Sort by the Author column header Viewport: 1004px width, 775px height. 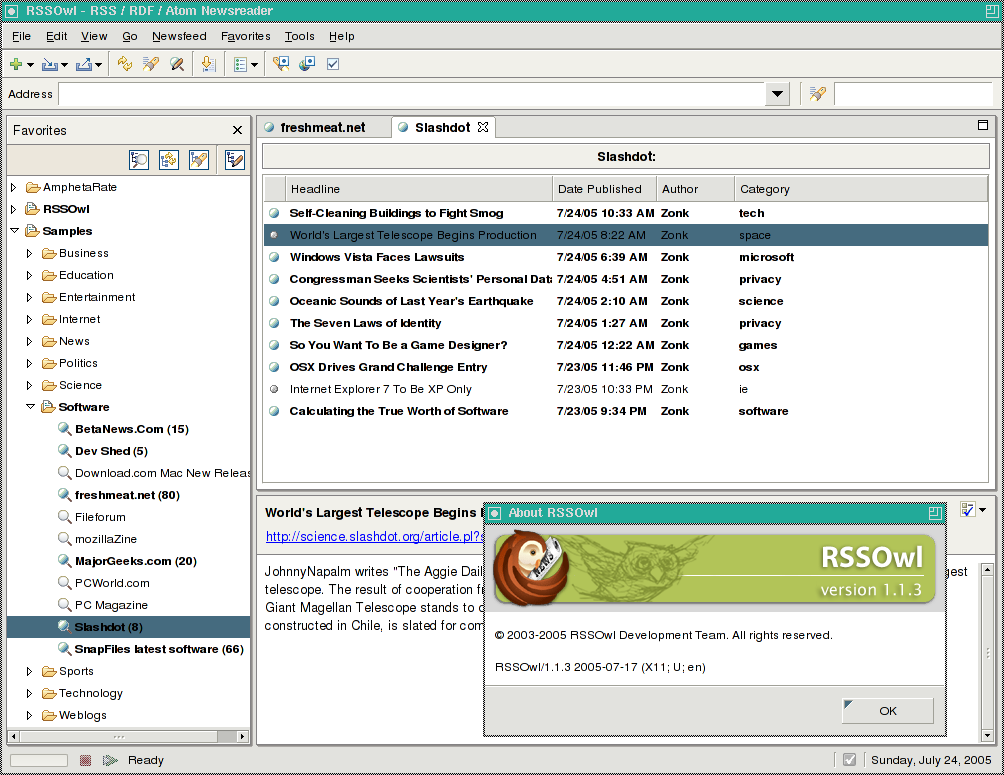click(x=695, y=189)
